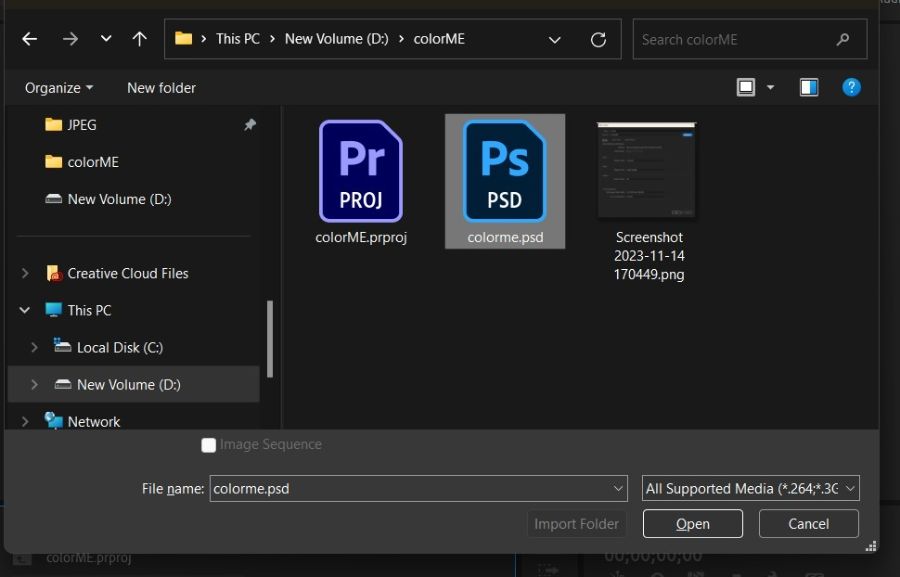
Task: Click New Volume (D:) in address path
Action: (336, 39)
